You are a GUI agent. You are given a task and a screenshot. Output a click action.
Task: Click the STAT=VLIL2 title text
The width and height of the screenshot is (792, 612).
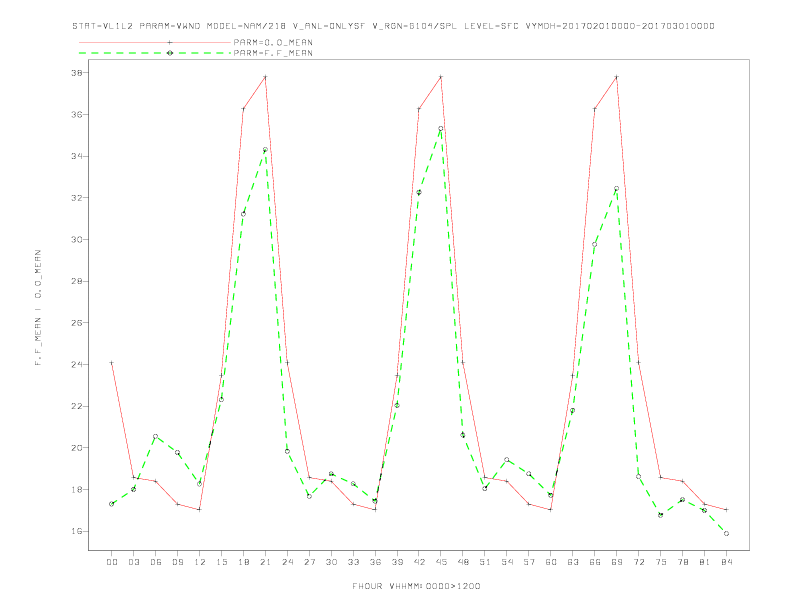103,26
